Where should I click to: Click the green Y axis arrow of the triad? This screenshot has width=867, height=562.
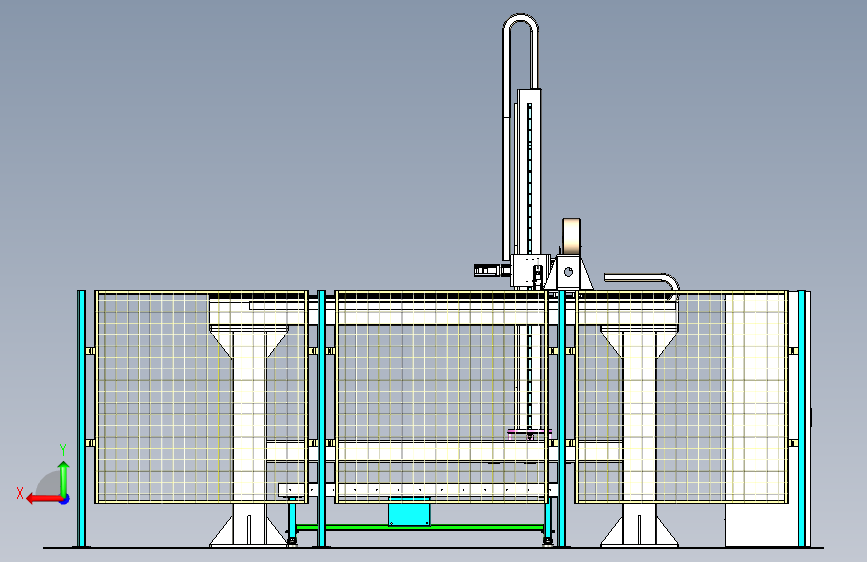(64, 479)
